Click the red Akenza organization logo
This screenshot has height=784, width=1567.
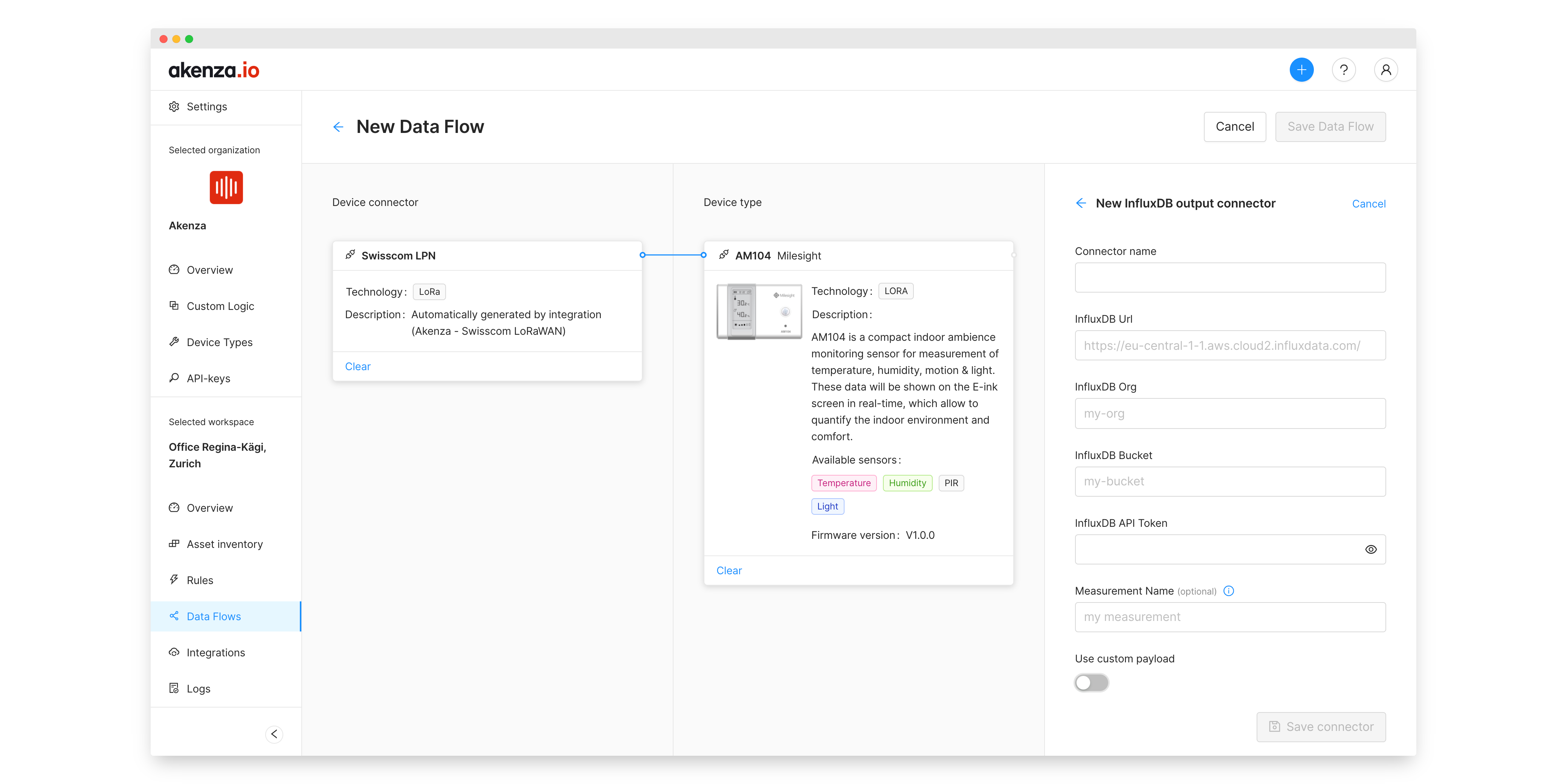click(226, 187)
